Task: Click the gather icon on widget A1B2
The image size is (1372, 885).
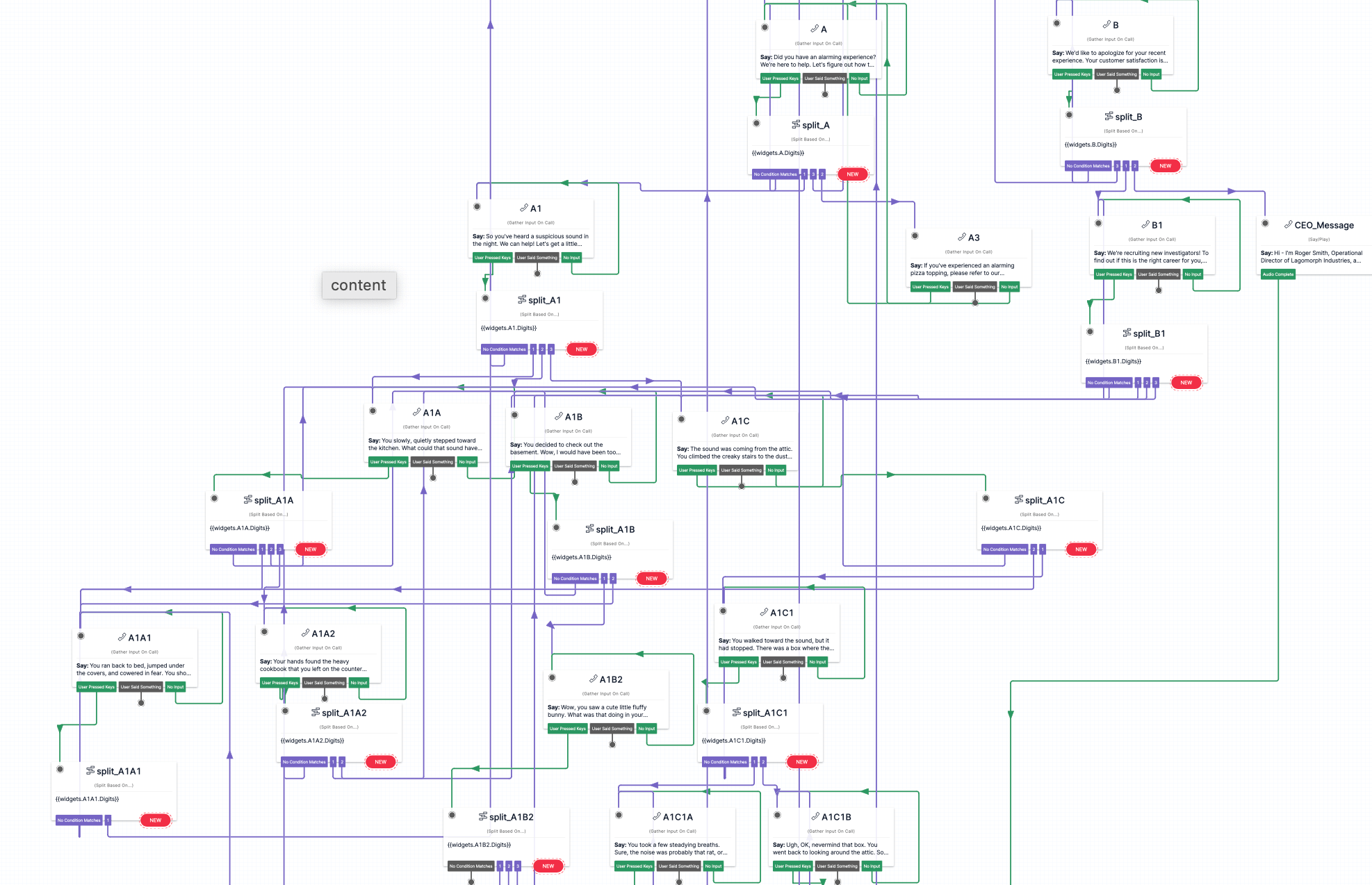Action: [x=594, y=679]
